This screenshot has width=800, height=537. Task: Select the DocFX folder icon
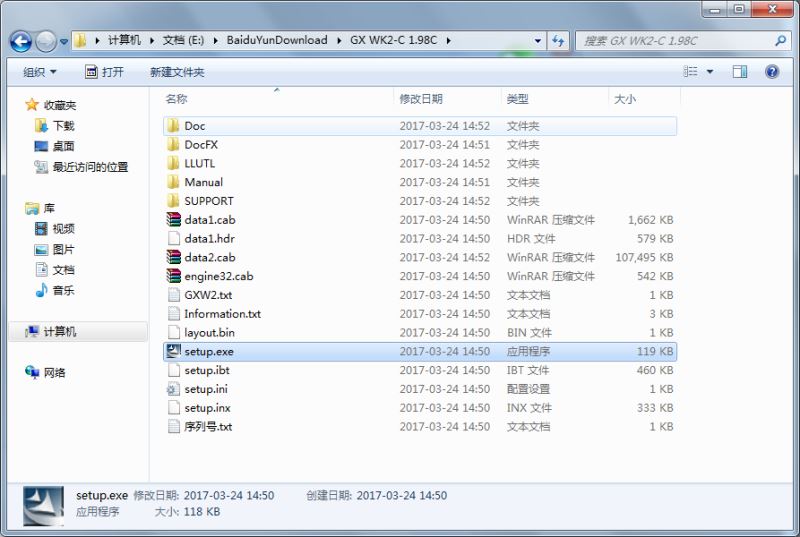[x=173, y=144]
